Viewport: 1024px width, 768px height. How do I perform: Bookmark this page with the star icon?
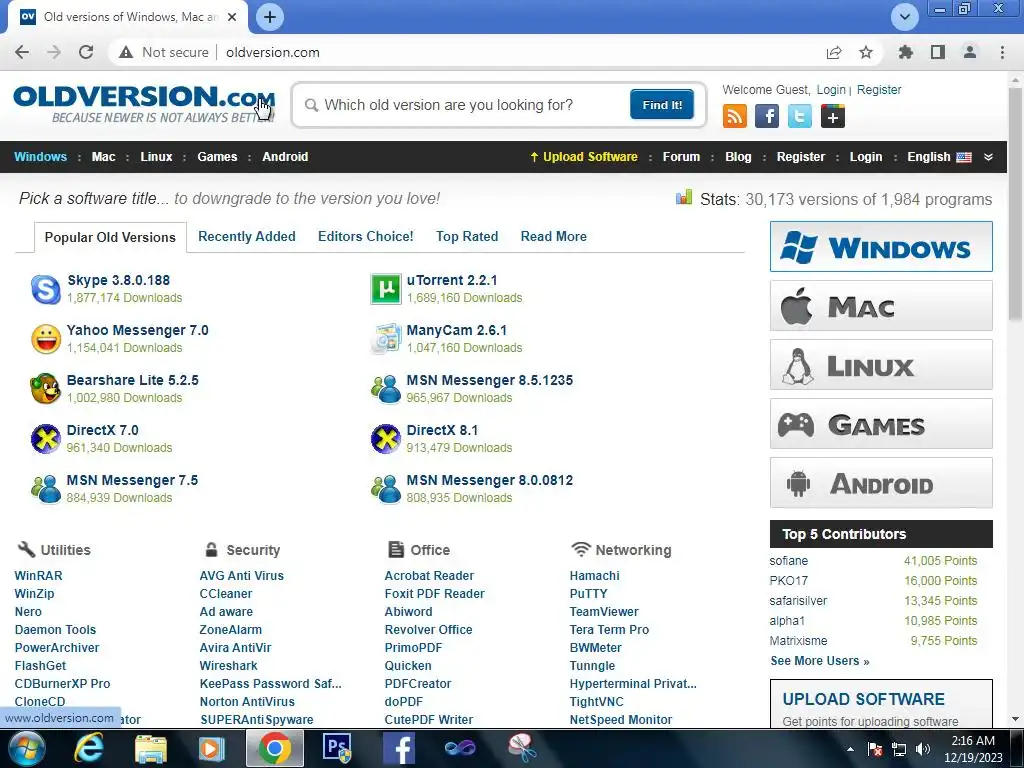(x=866, y=52)
